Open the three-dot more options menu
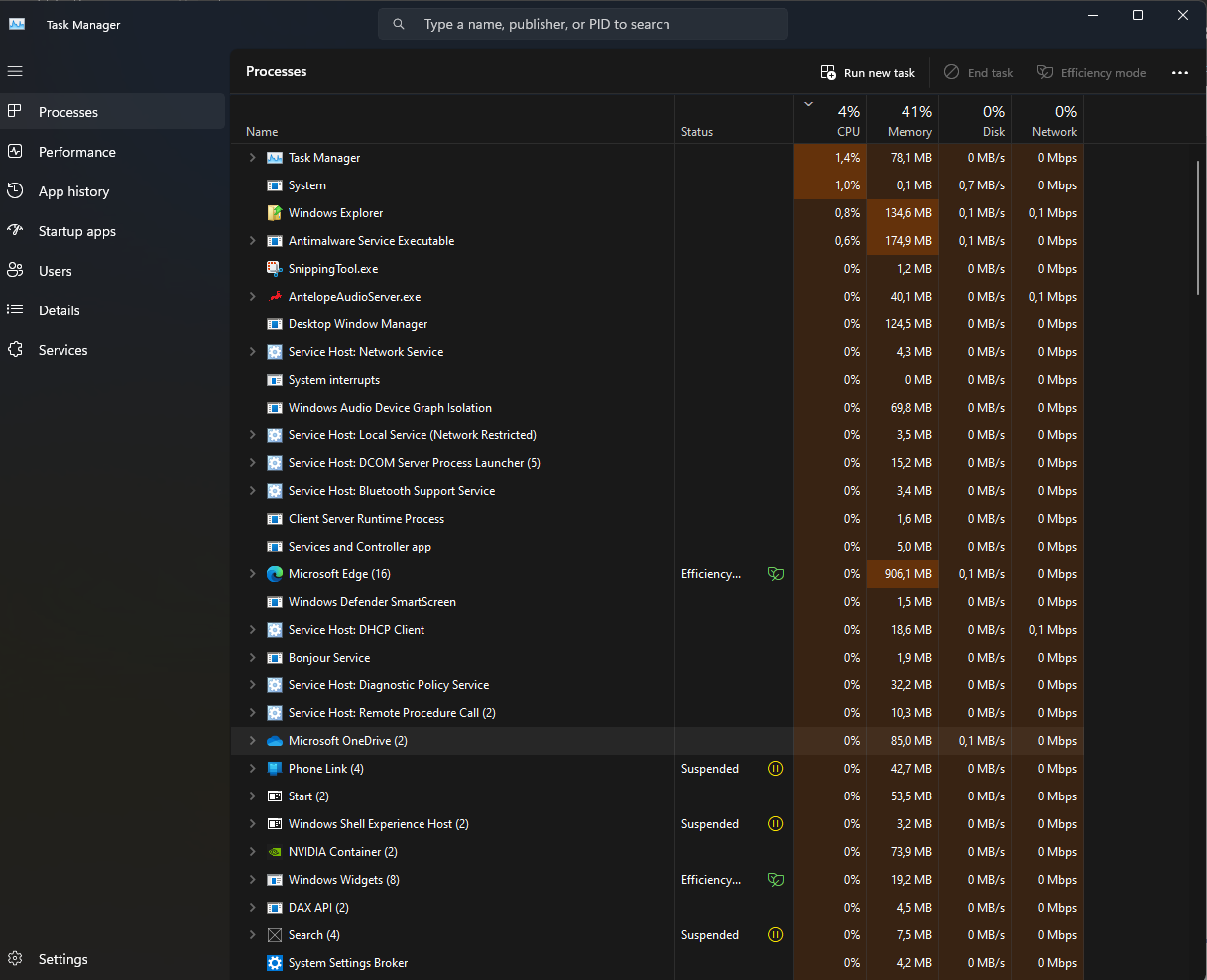Image resolution: width=1207 pixels, height=980 pixels. point(1180,72)
